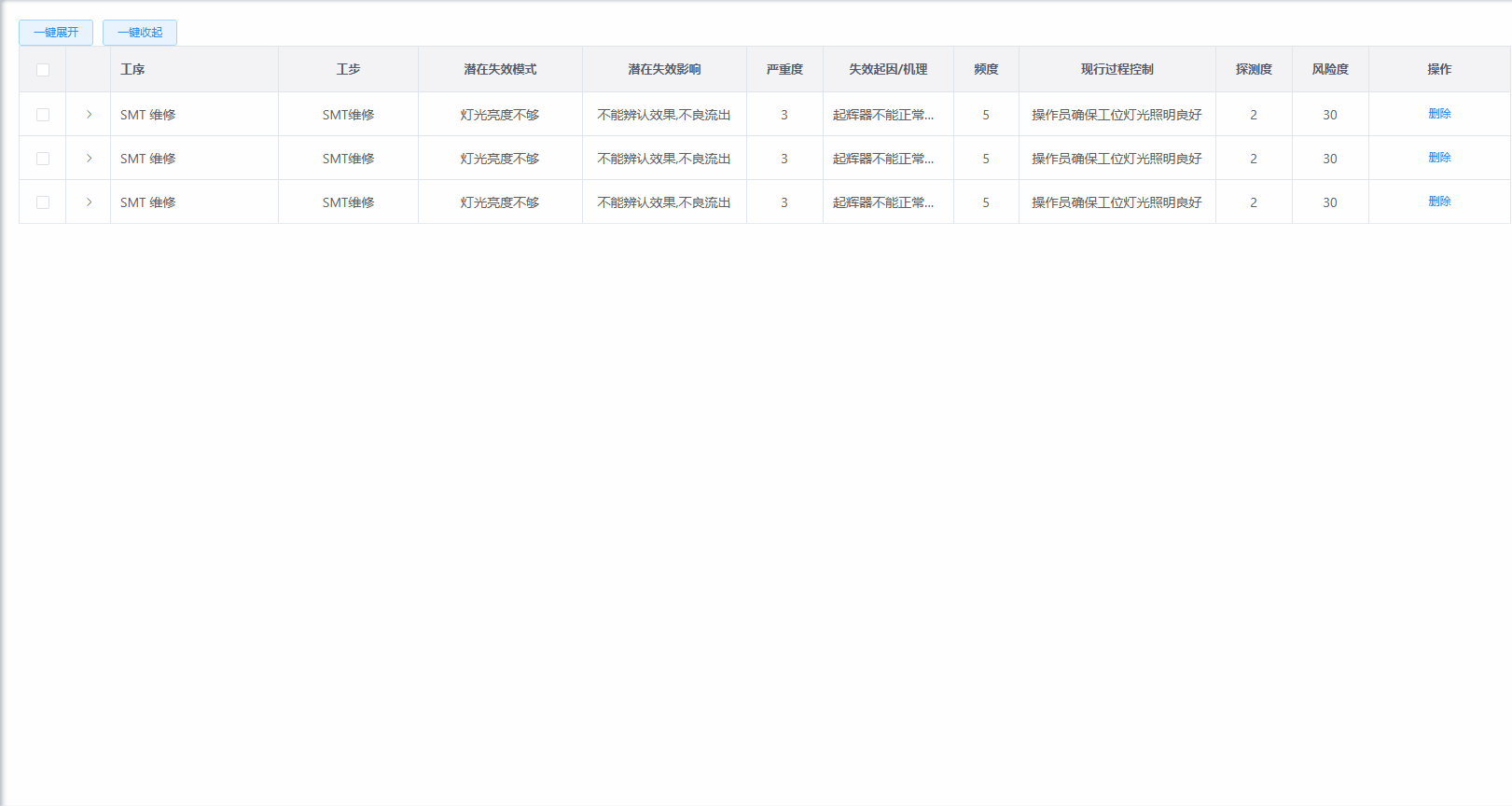Tick the checkbox of the first SMT 维修 row
Viewport: 1512px width, 806px height.
43,115
